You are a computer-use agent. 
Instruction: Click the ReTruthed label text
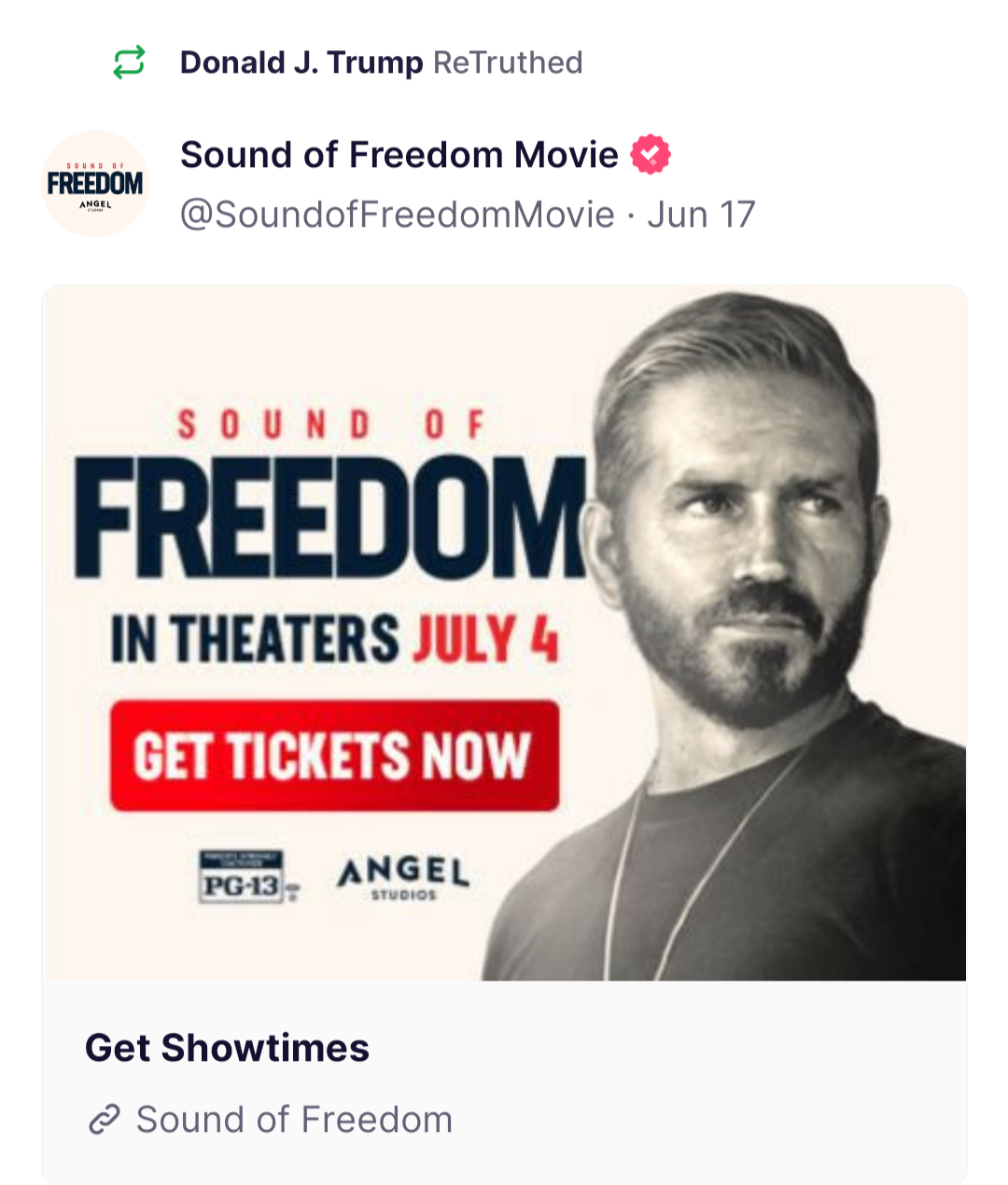508,63
